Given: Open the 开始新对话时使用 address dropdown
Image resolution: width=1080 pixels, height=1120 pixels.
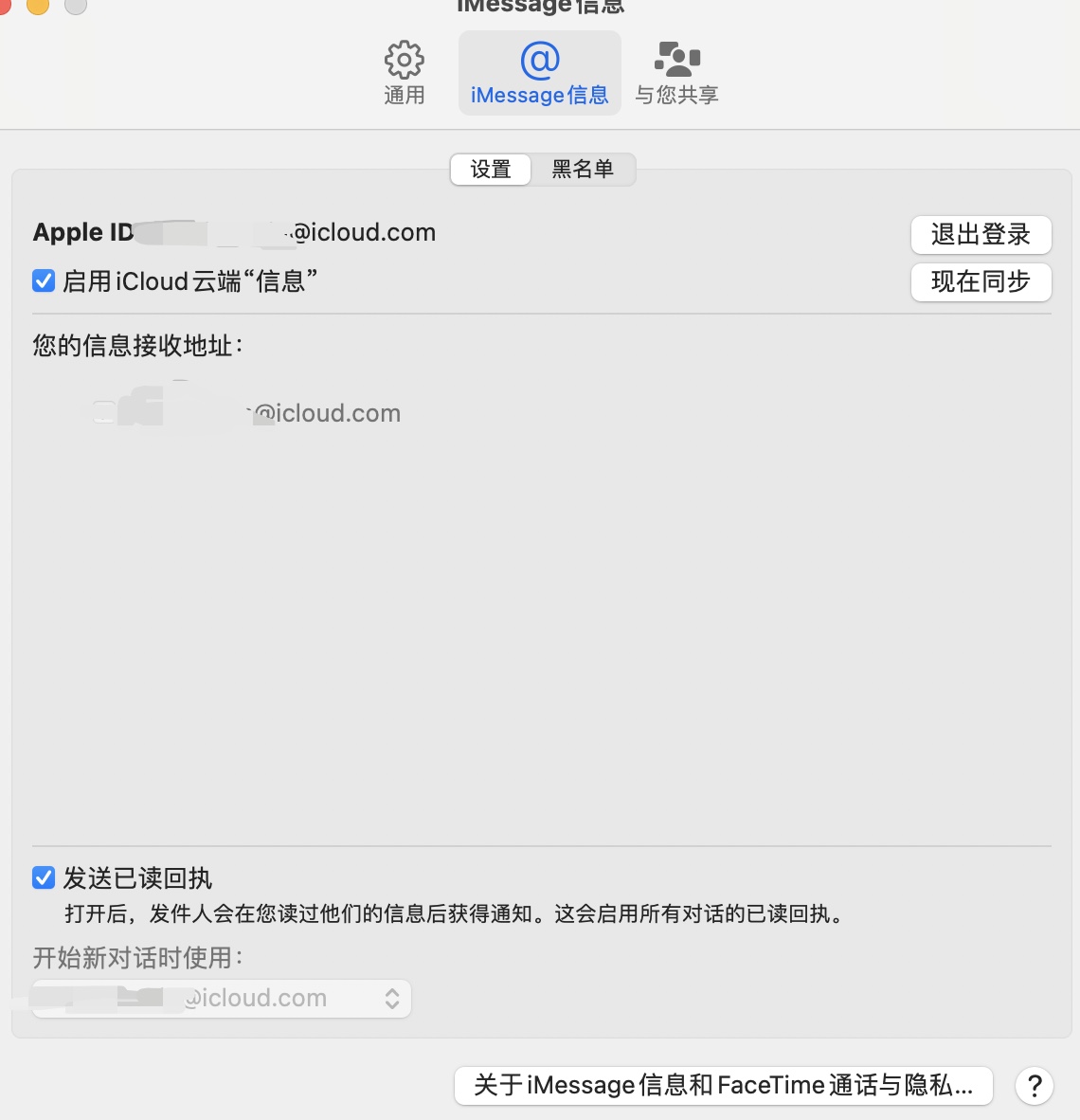Looking at the screenshot, I should pos(222,998).
